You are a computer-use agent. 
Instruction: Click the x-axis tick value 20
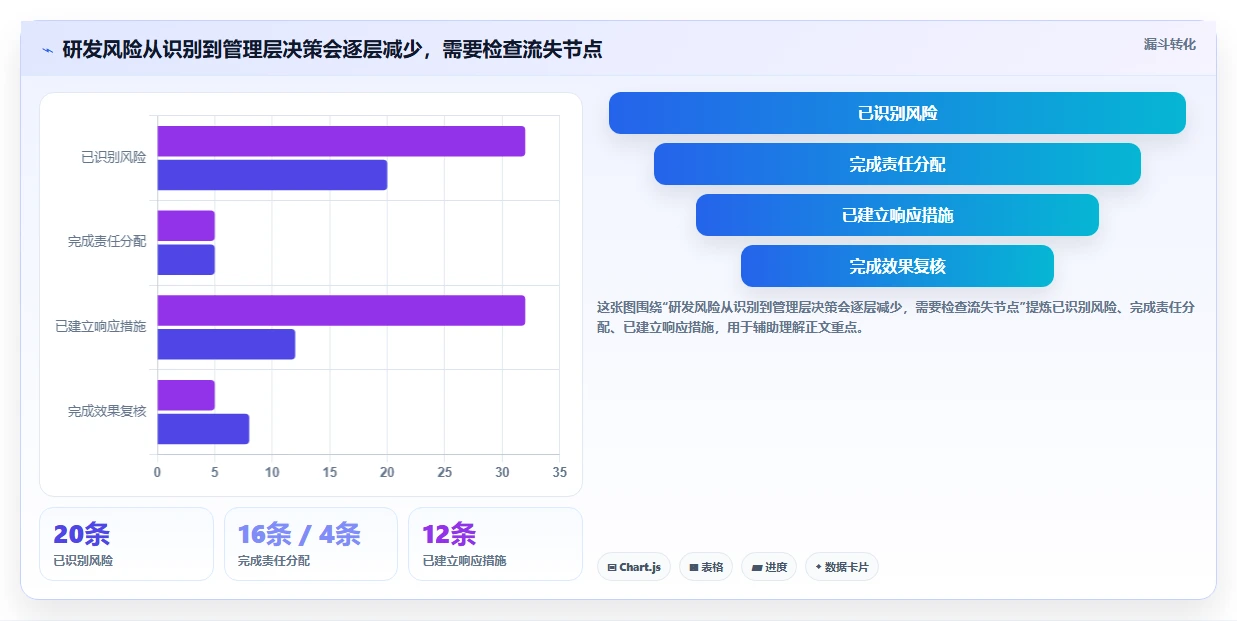tap(387, 472)
